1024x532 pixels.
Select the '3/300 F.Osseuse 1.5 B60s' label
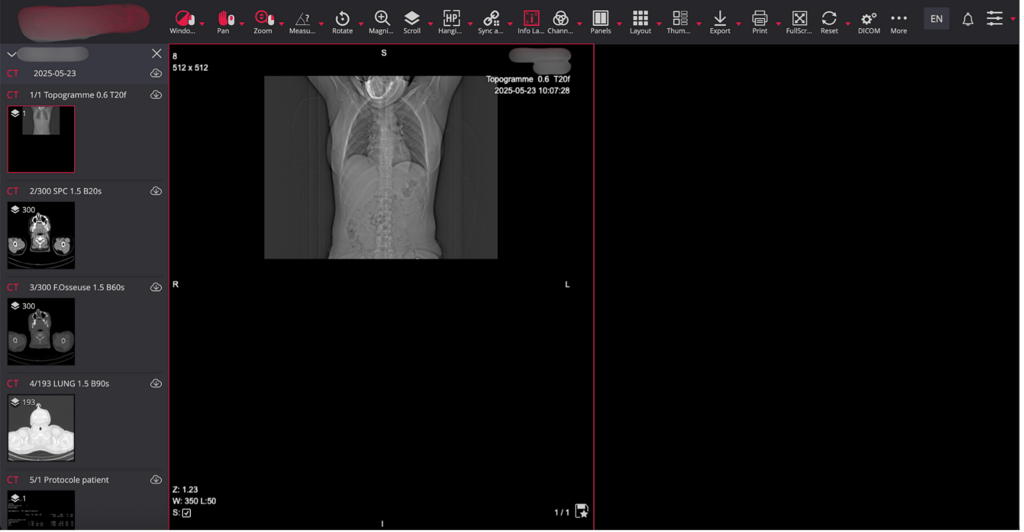click(77, 287)
